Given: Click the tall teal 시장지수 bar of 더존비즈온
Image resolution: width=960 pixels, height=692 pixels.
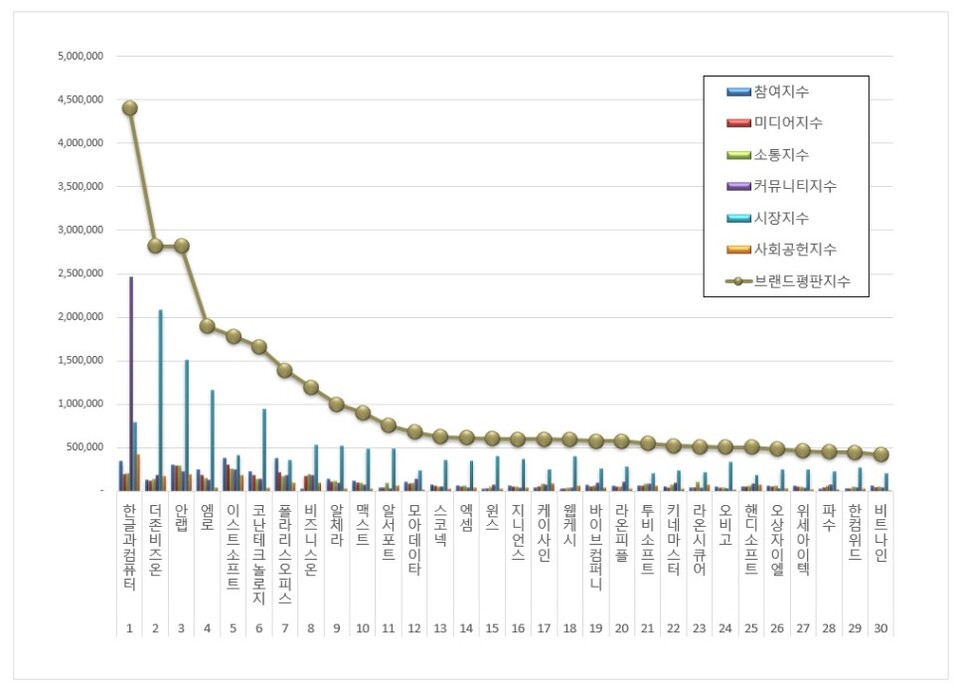Looking at the screenshot, I should point(160,400).
